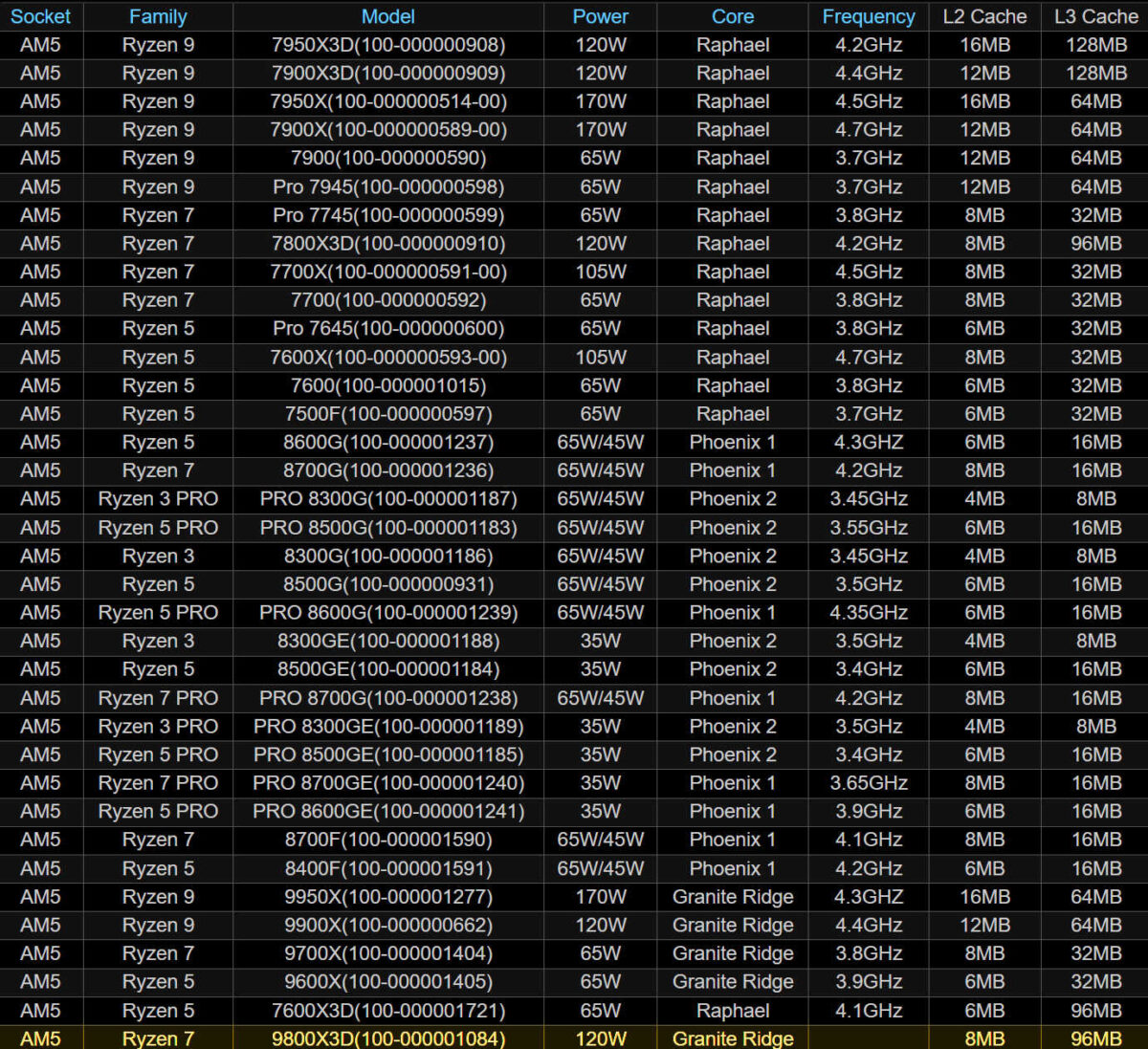
Task: Select the highlighted 9800X3D model cell
Action: point(387,1038)
